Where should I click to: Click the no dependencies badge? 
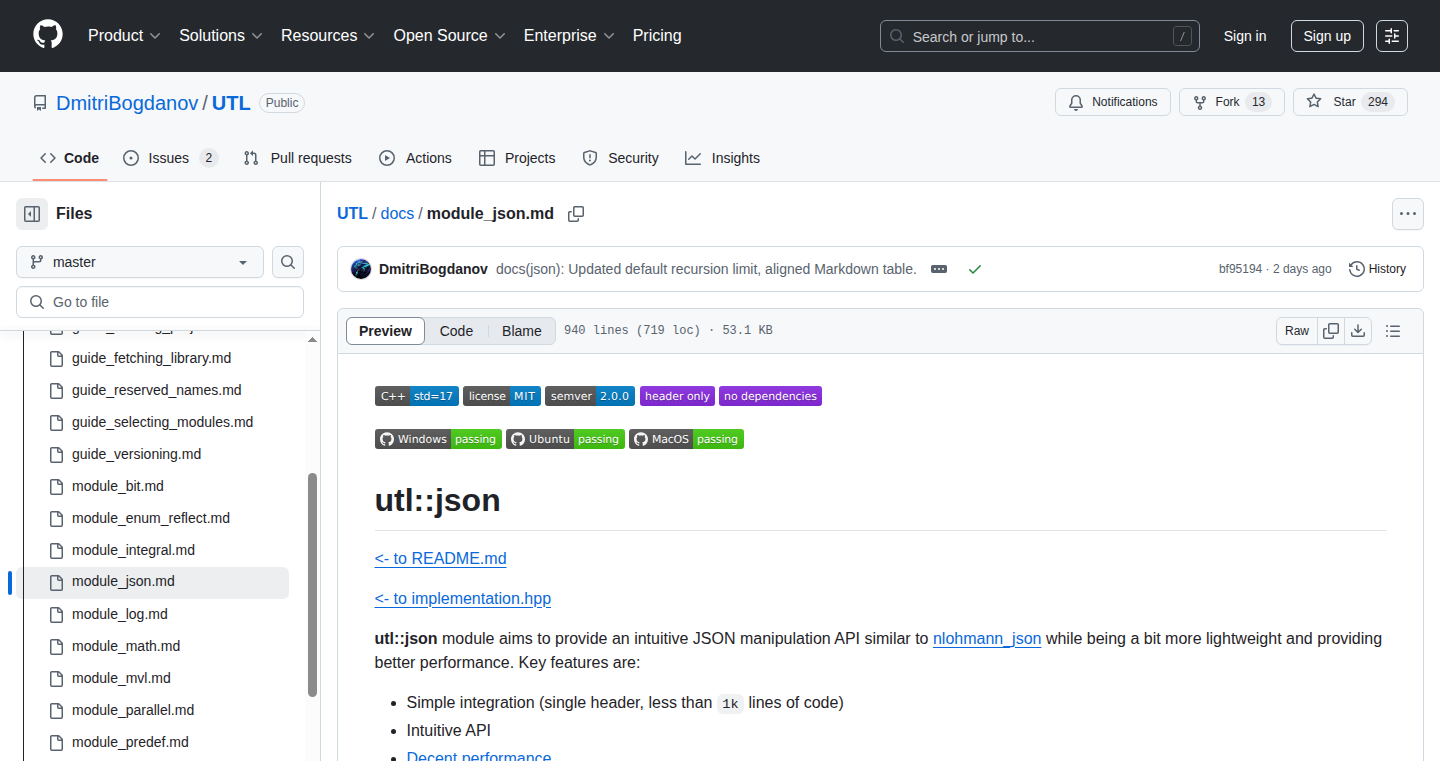[x=770, y=396]
